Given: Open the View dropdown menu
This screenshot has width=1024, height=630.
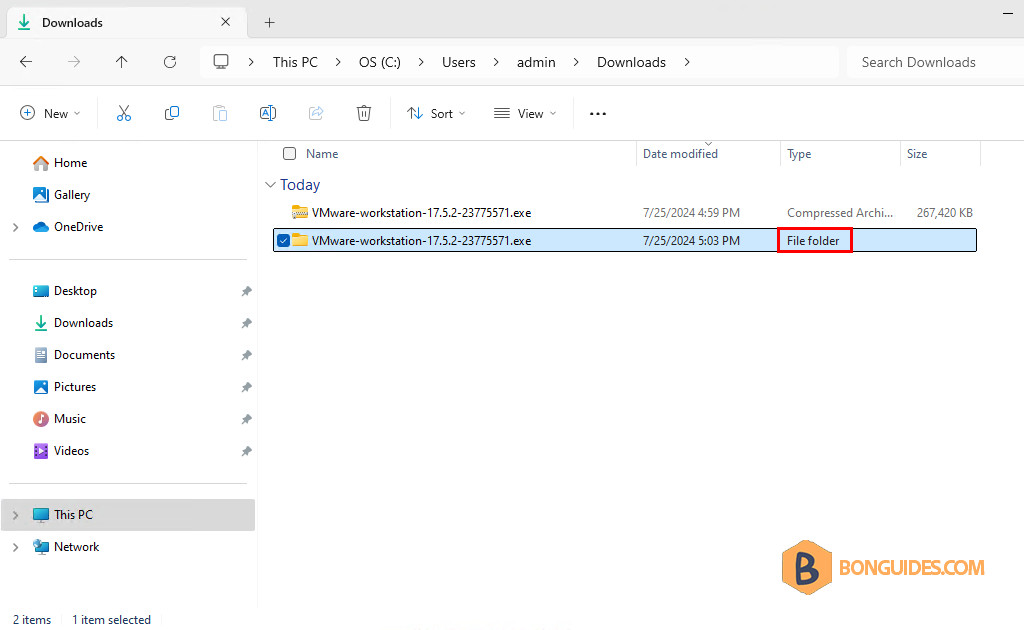Looking at the screenshot, I should point(525,114).
